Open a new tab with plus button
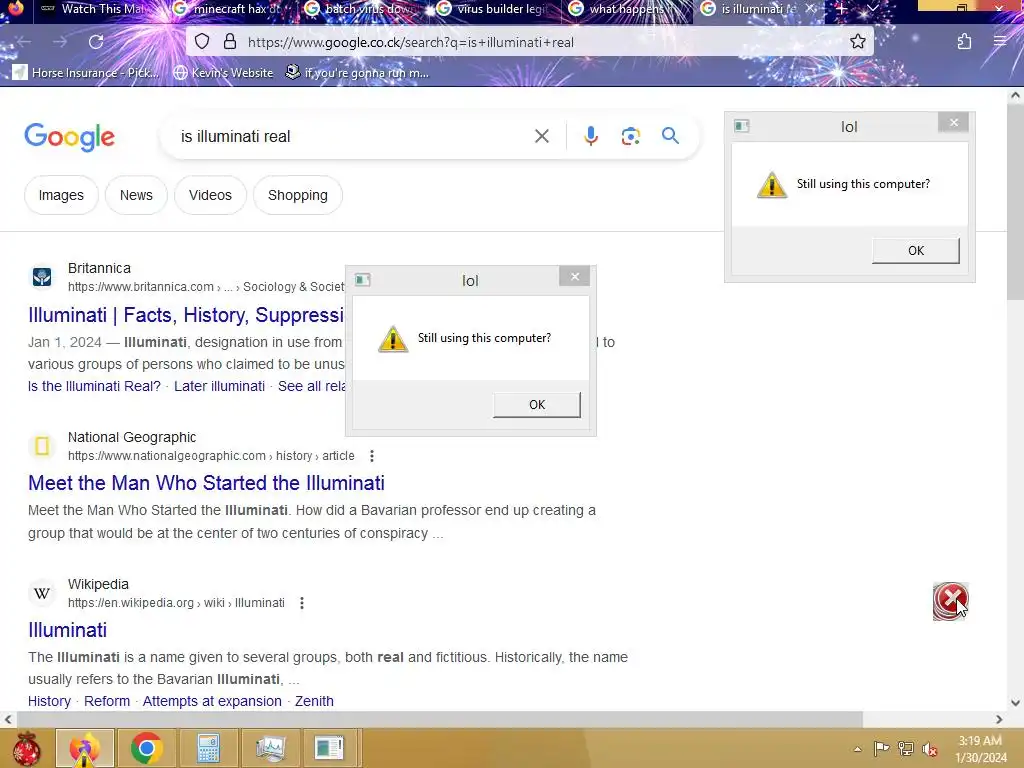The image size is (1024, 768). [842, 9]
